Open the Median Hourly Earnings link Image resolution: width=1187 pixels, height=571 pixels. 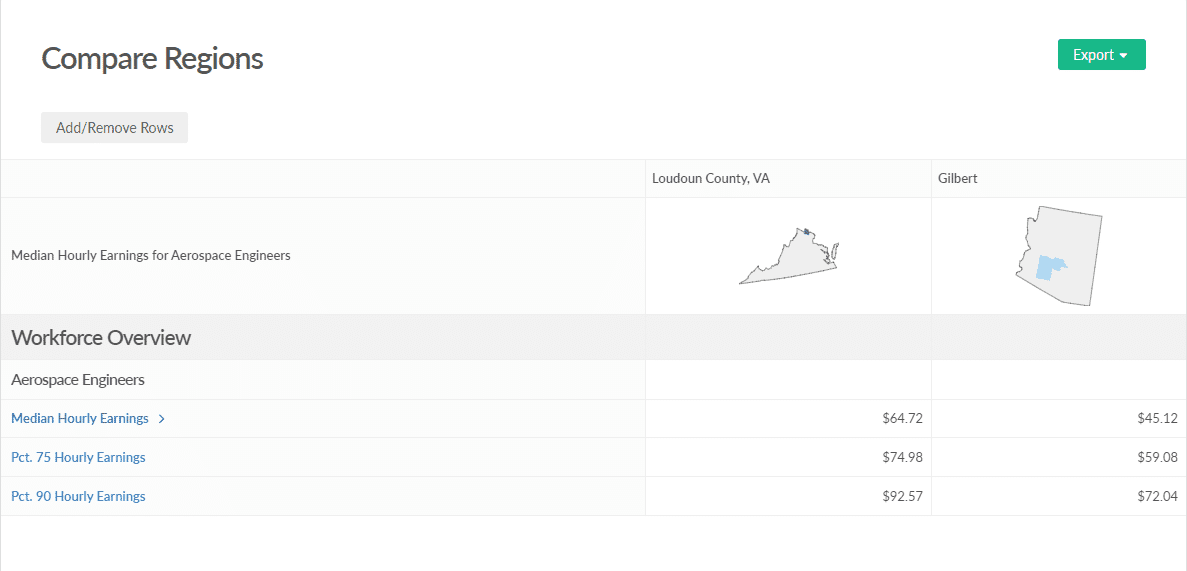[x=80, y=419]
